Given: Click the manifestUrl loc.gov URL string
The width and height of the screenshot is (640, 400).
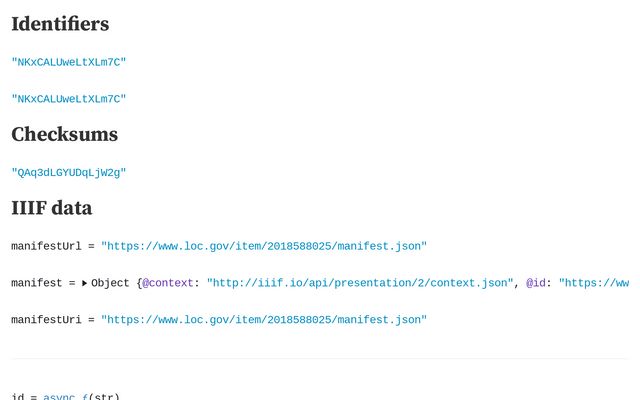Looking at the screenshot, I should [264, 246].
